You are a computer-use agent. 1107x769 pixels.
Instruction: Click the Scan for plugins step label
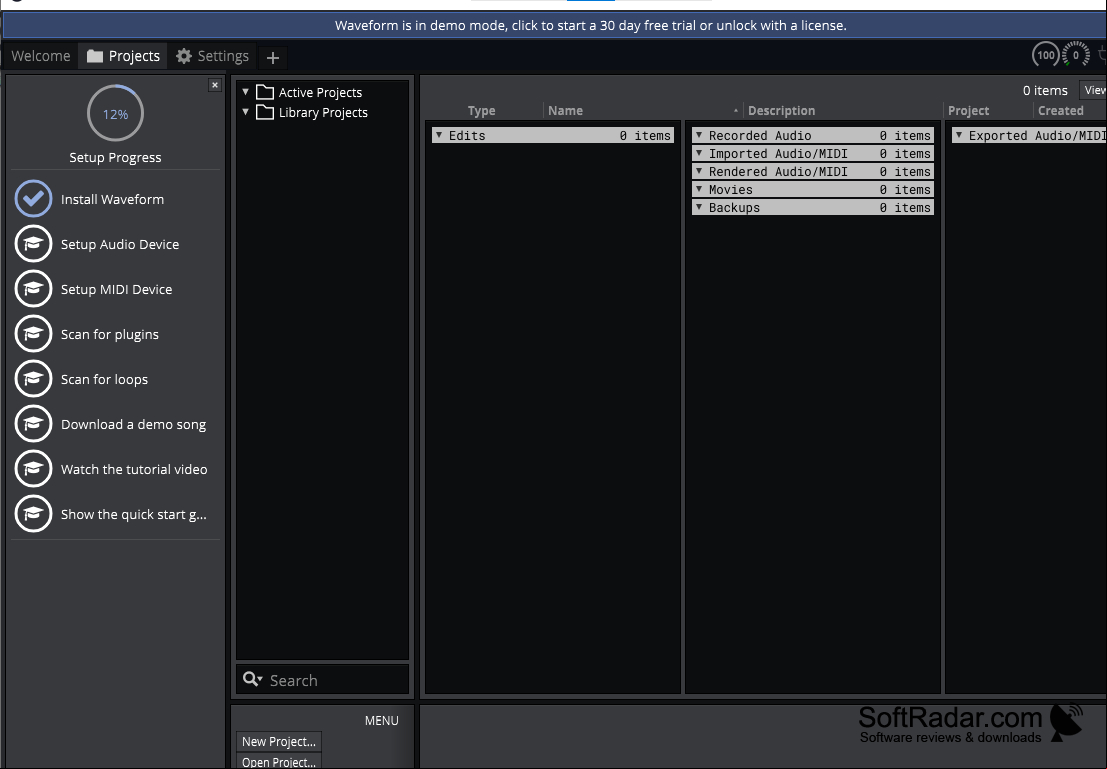[109, 335]
